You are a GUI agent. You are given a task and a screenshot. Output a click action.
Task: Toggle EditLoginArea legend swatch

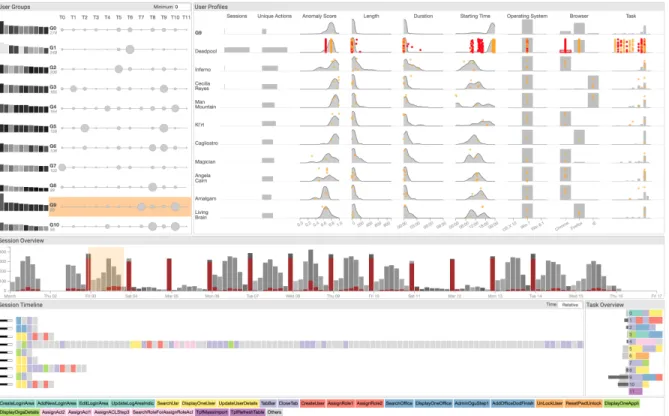93,403
